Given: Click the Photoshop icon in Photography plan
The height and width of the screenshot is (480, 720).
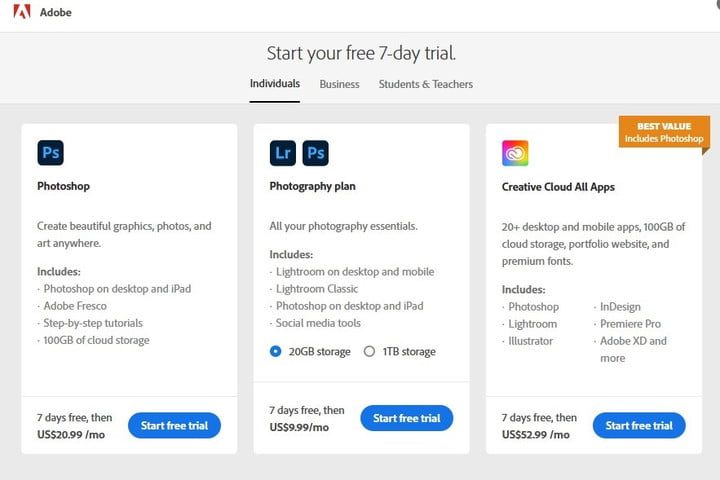Looking at the screenshot, I should click(x=316, y=152).
